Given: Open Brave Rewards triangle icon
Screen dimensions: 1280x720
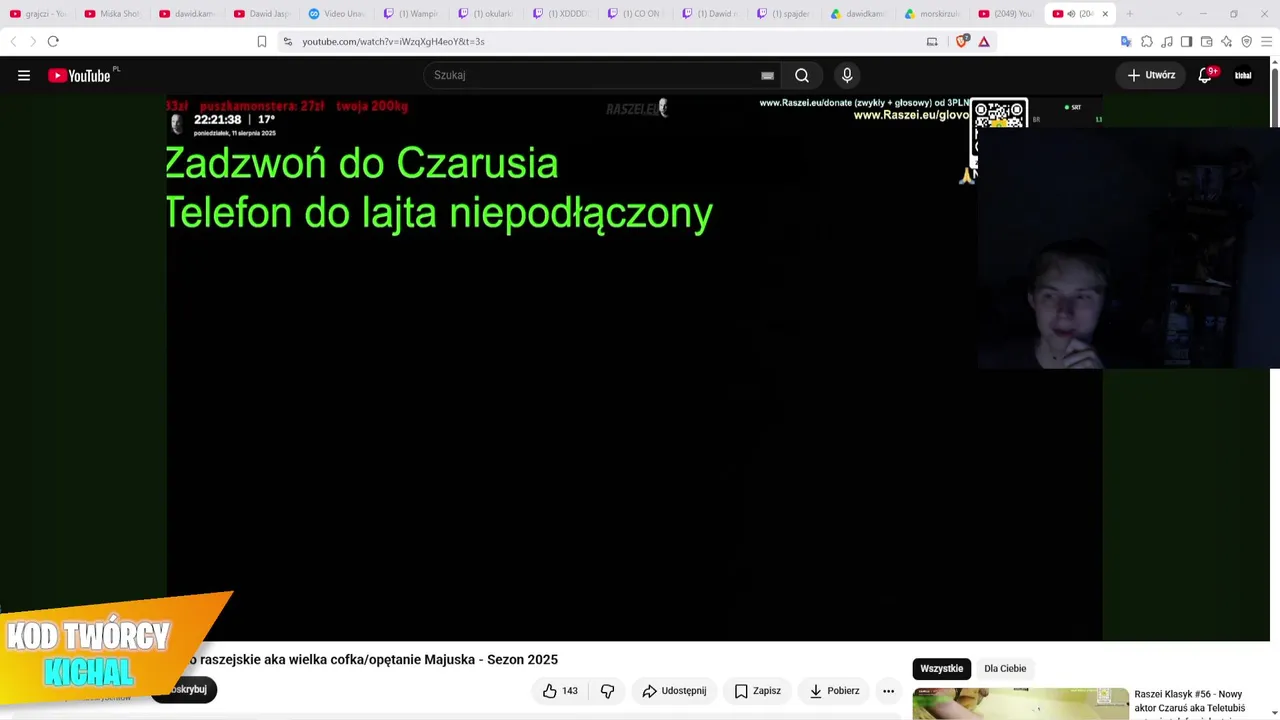Looking at the screenshot, I should (x=984, y=41).
